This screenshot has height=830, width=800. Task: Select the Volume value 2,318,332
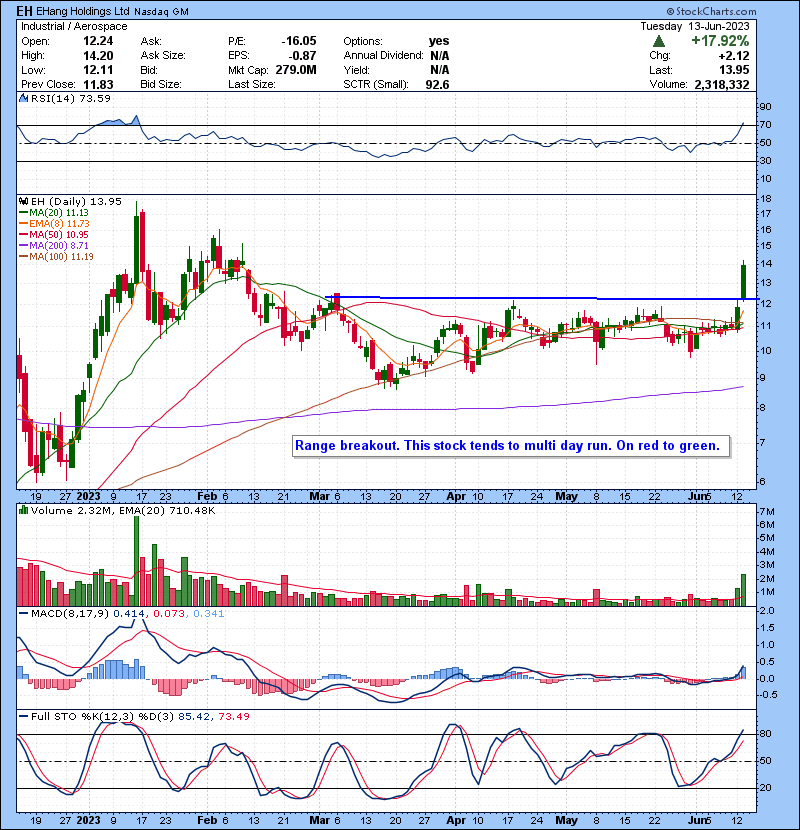pyautogui.click(x=722, y=84)
